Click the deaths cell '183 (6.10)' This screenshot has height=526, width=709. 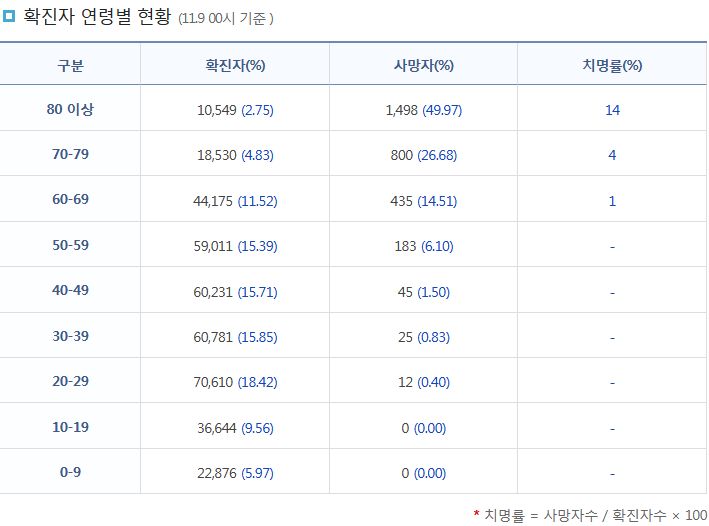click(x=424, y=246)
